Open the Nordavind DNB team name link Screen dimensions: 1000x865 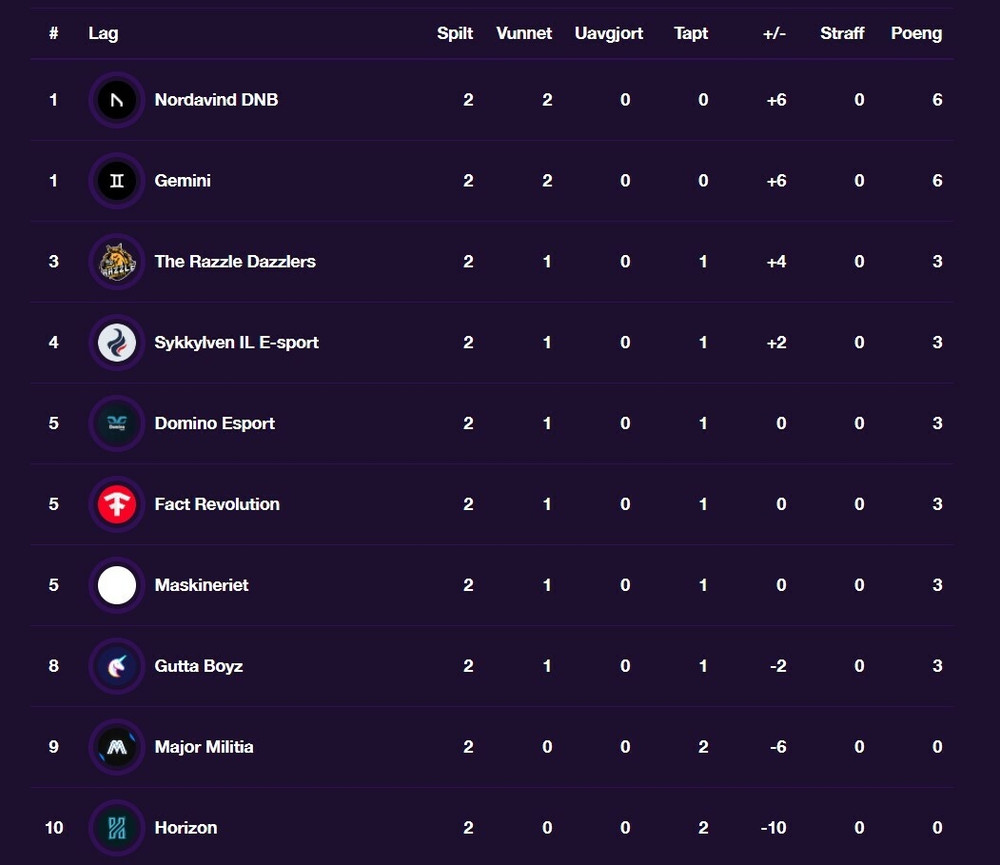pyautogui.click(x=216, y=100)
